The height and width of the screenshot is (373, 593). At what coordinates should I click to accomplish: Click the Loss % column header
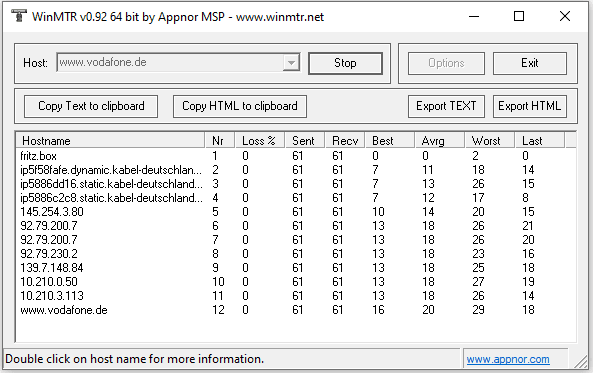[260, 141]
